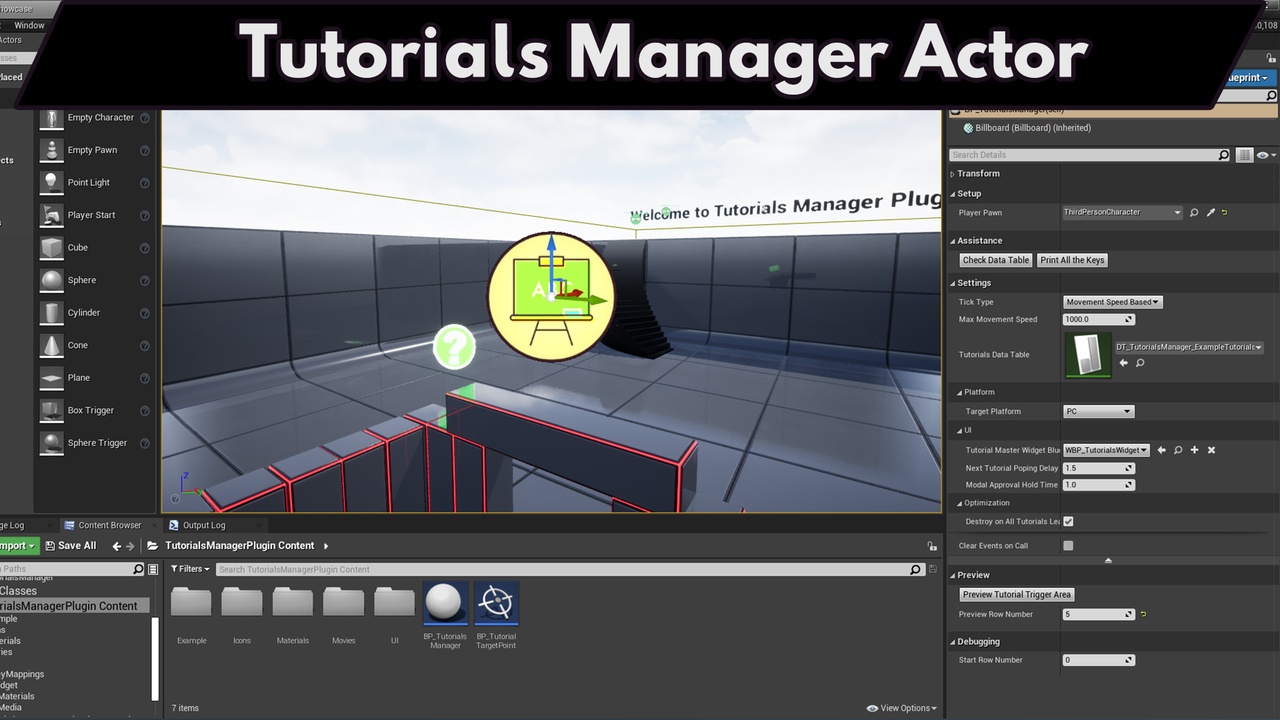Browse to Tutorials Data Table with magnifier icon
Viewport: 1280px width, 720px height.
point(1140,363)
